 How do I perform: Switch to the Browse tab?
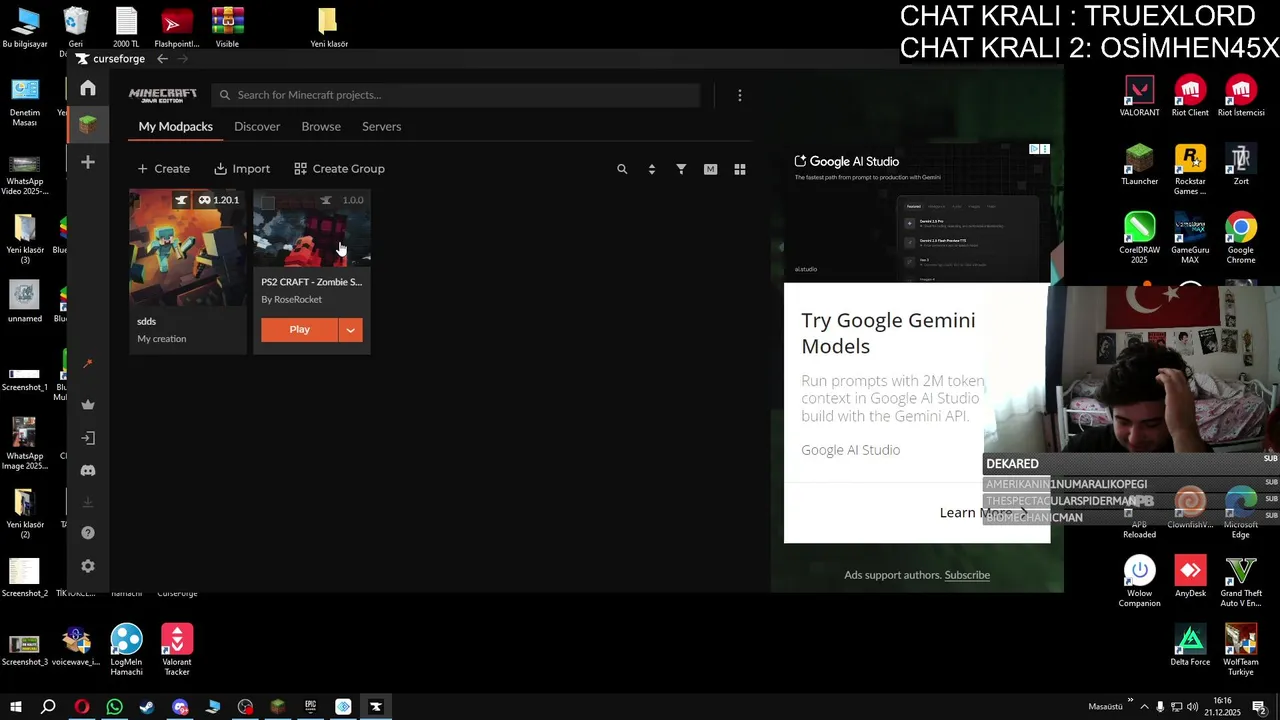click(x=321, y=126)
